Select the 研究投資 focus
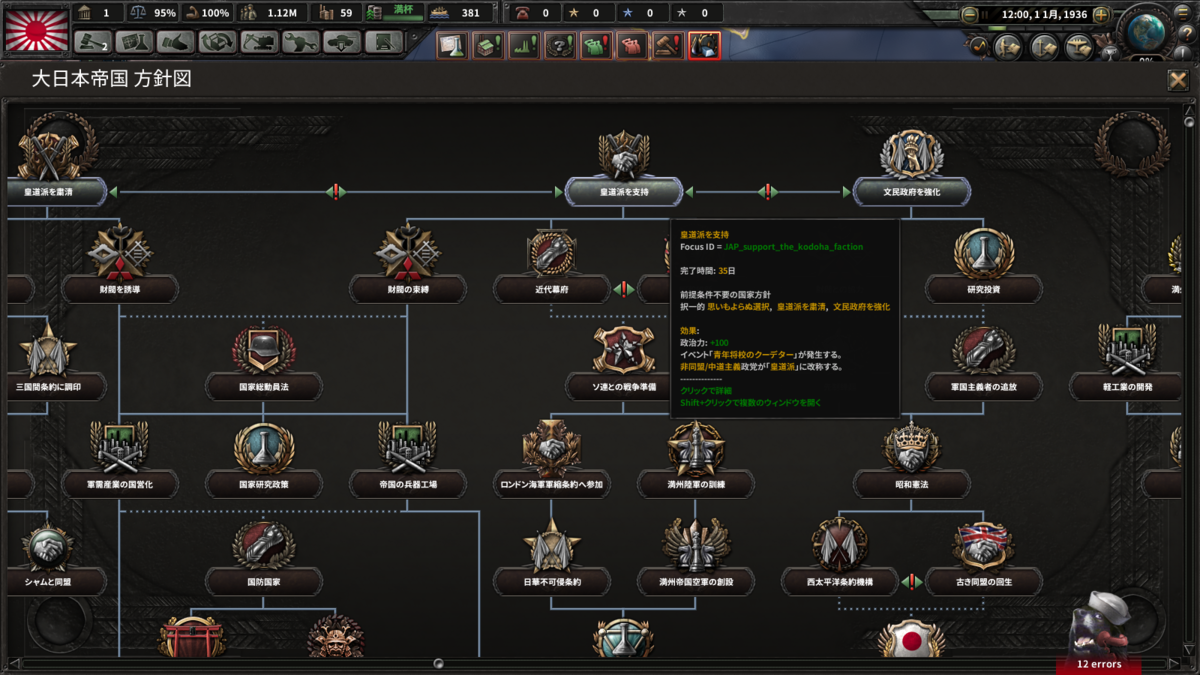1200x675 pixels. click(984, 289)
